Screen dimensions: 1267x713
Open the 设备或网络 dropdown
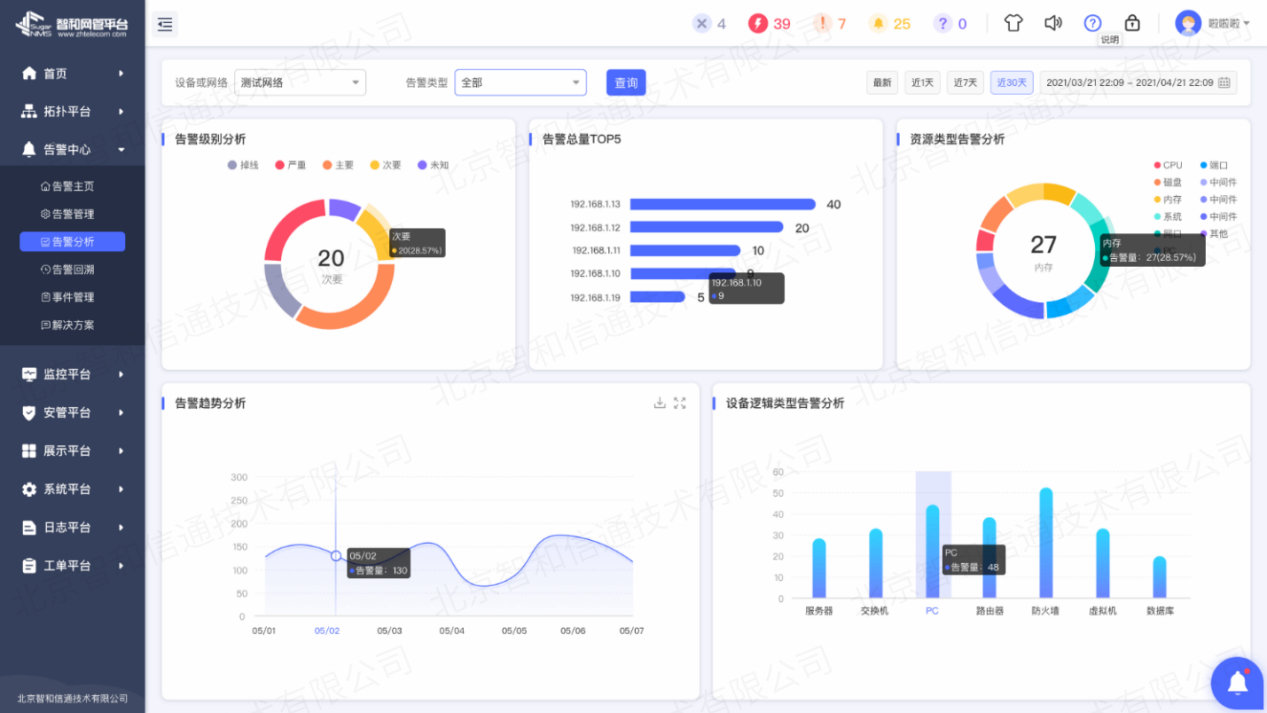[300, 83]
